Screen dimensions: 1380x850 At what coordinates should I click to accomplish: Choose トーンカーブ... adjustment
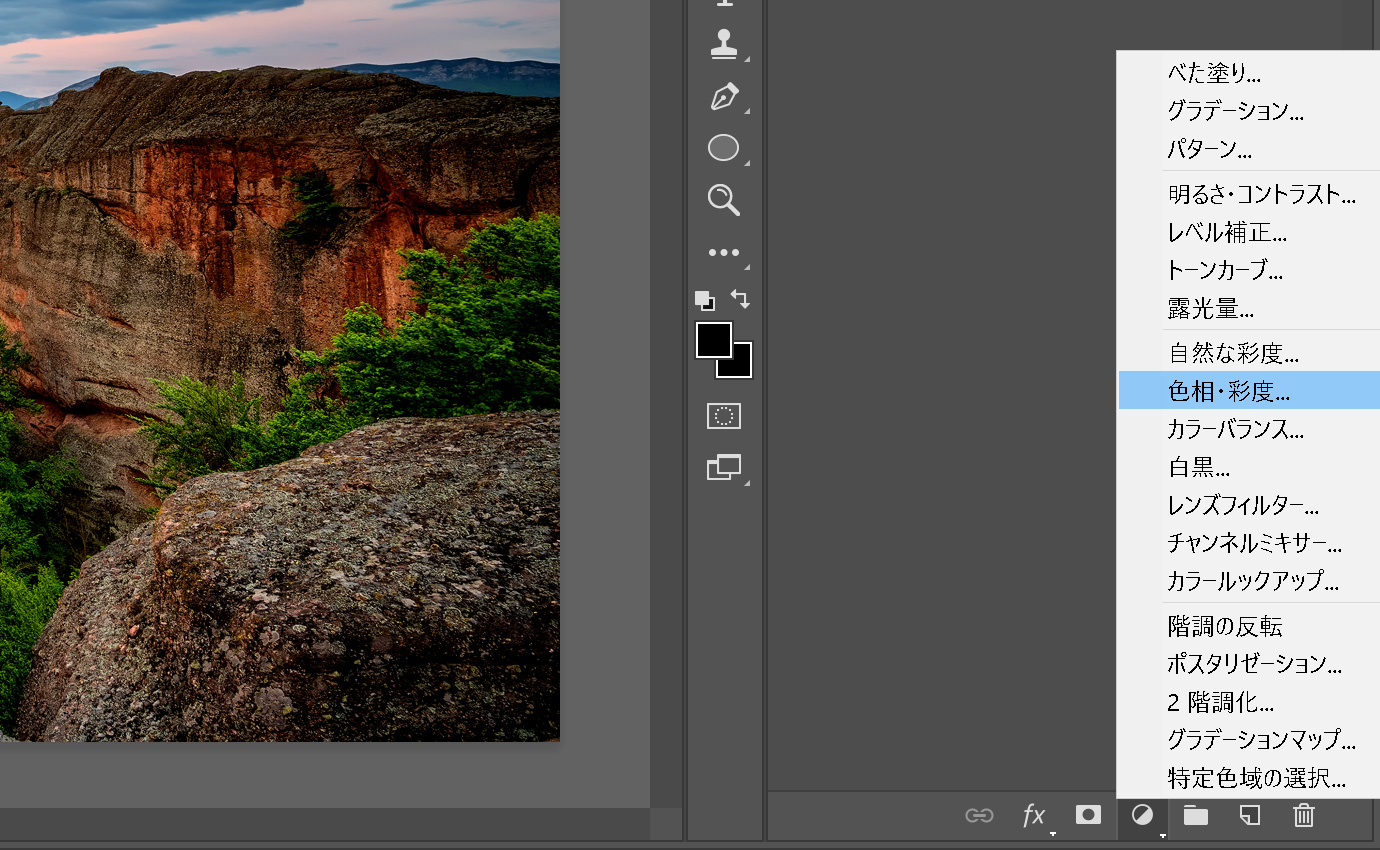[1224, 270]
